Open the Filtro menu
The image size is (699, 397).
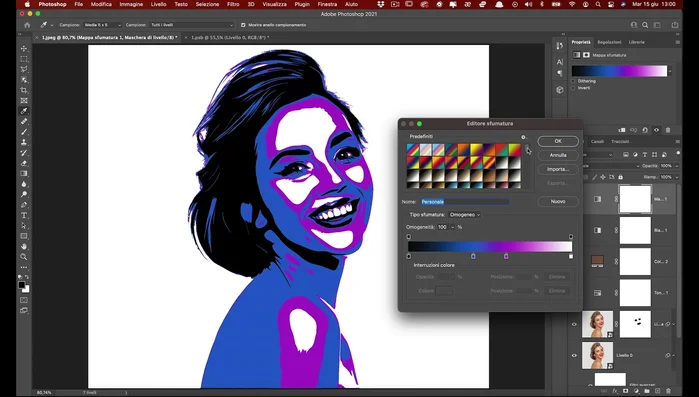pyautogui.click(x=233, y=4)
